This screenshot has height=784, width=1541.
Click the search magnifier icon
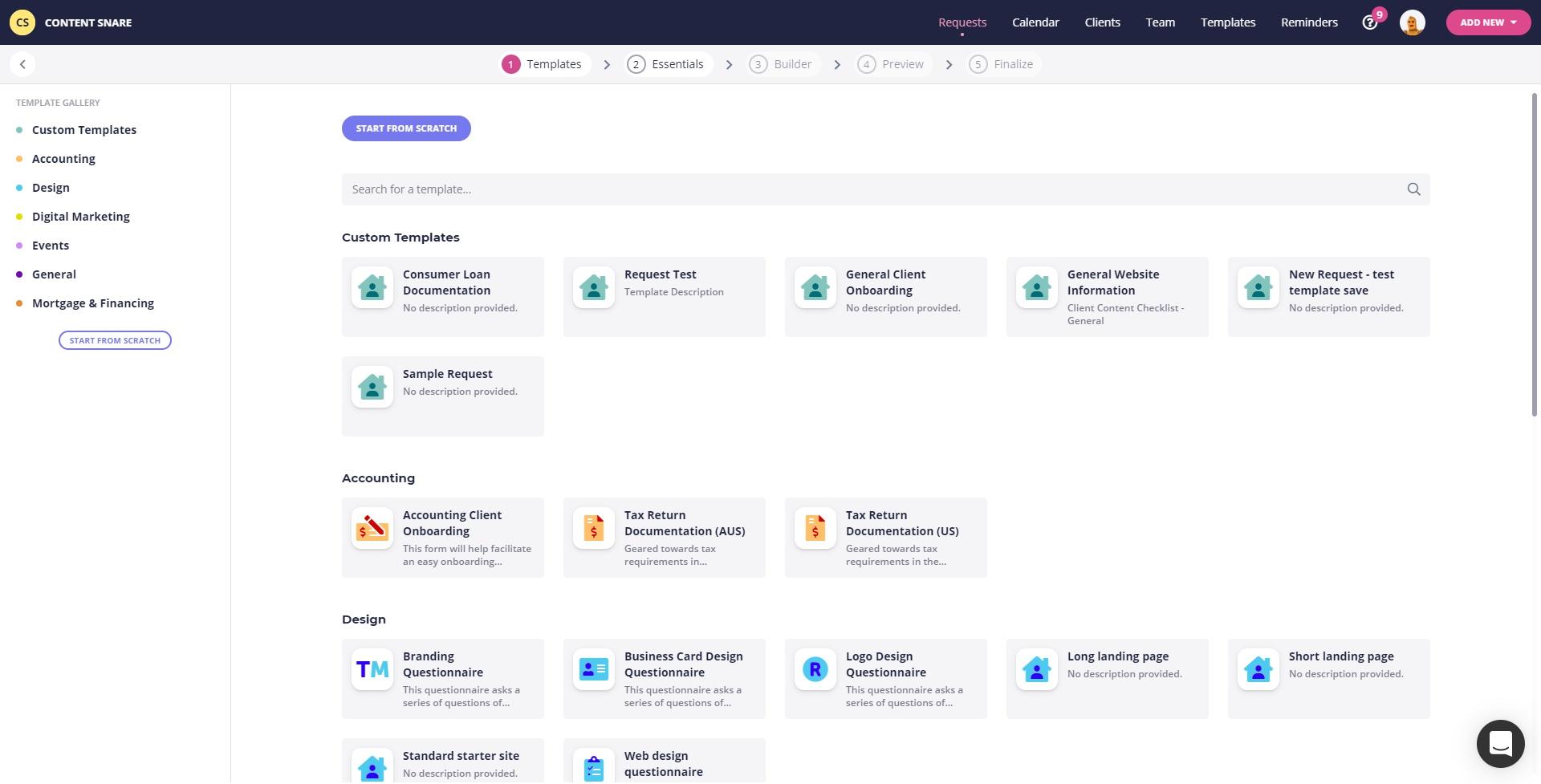[1413, 189]
